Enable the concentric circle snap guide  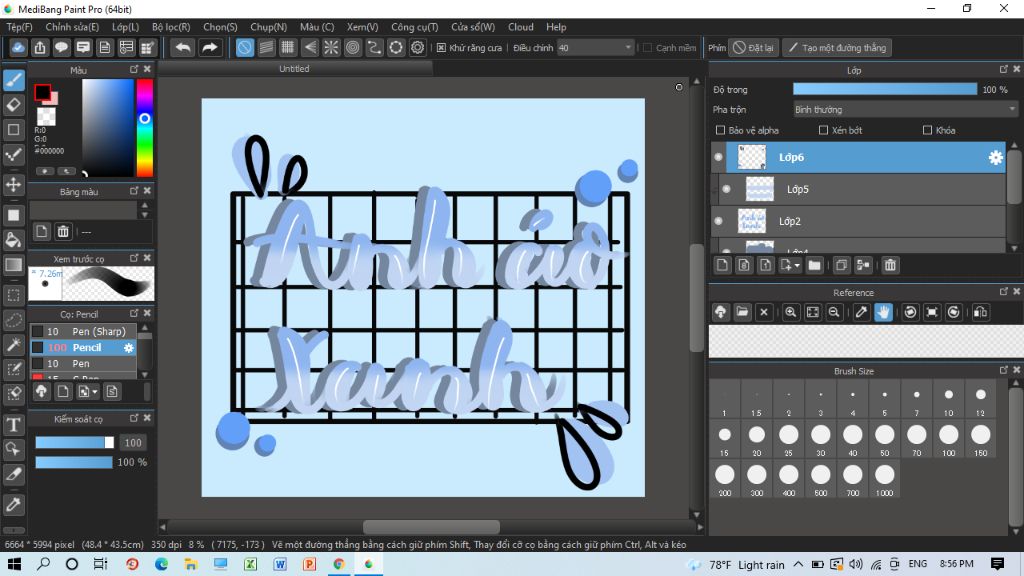(353, 48)
